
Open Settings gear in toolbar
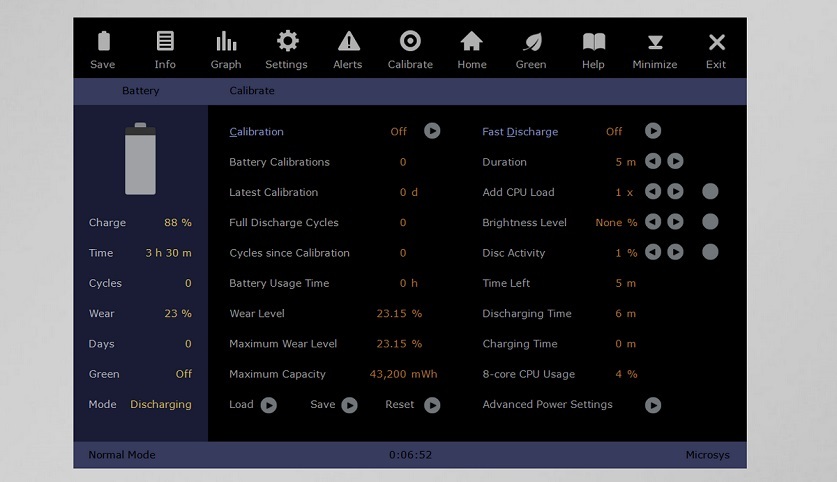(x=287, y=41)
